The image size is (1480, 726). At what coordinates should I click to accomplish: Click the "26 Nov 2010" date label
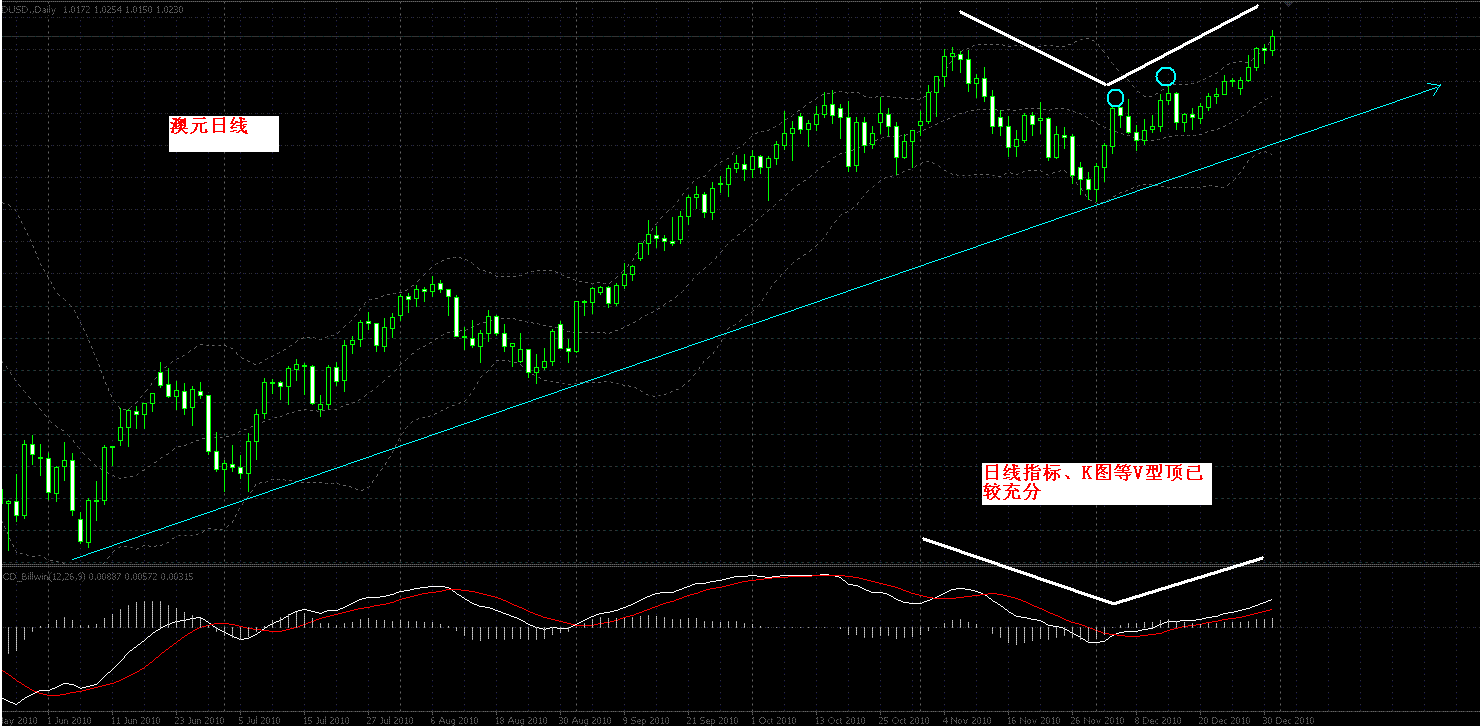tap(1097, 720)
